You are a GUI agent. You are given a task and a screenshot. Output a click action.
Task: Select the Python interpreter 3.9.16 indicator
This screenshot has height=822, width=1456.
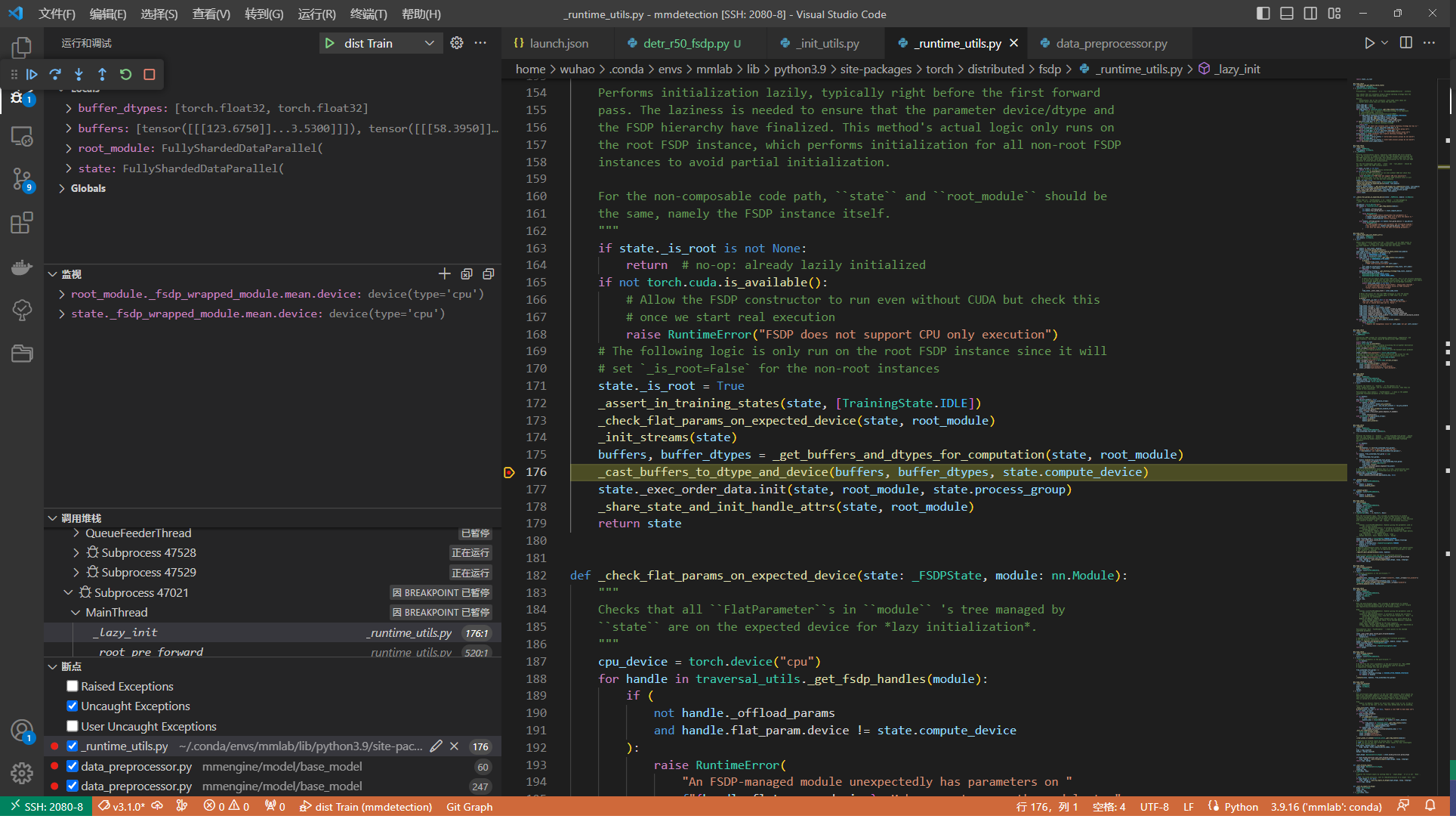pos(1326,807)
